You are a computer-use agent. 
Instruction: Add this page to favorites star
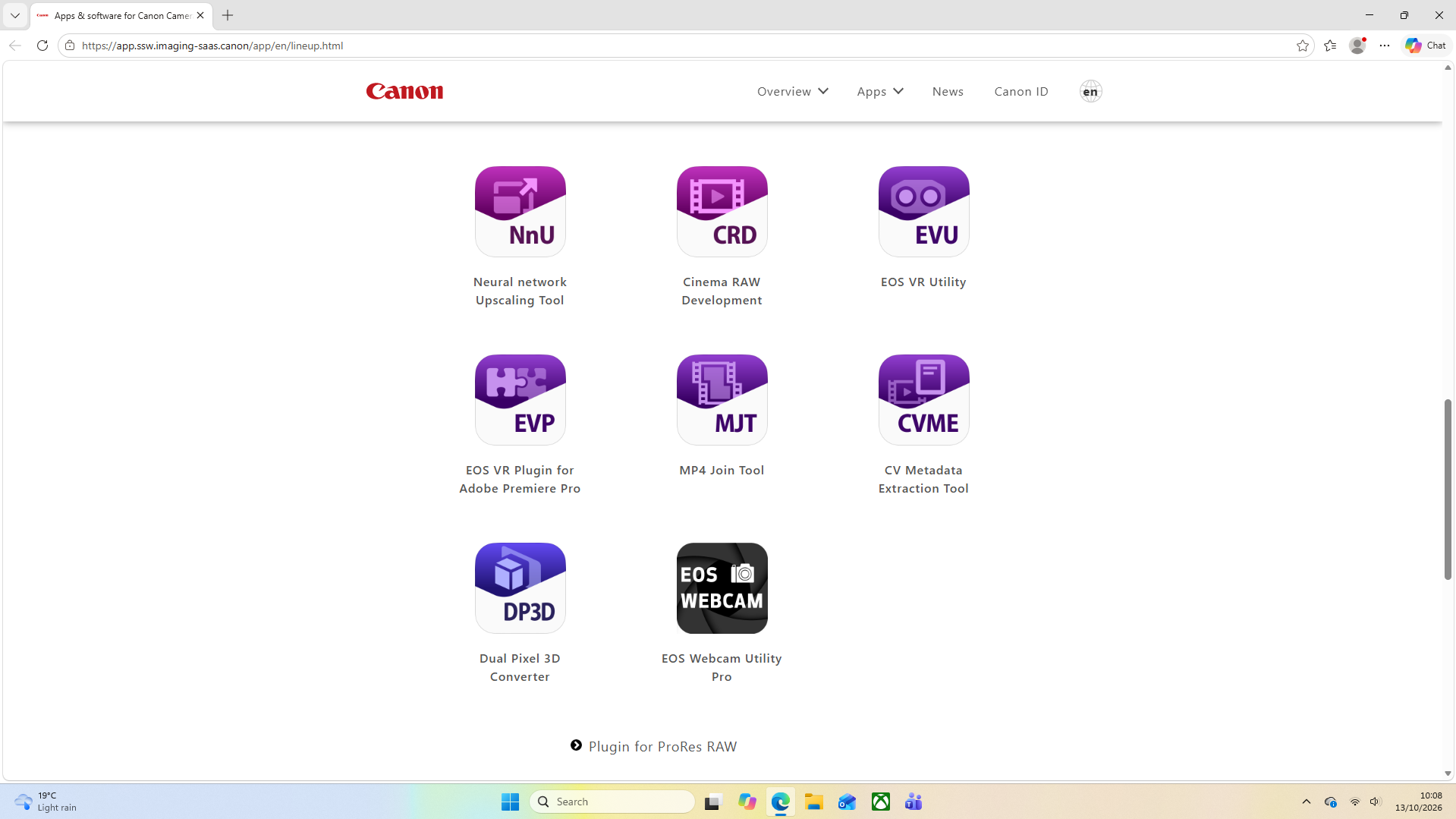pyautogui.click(x=1303, y=46)
